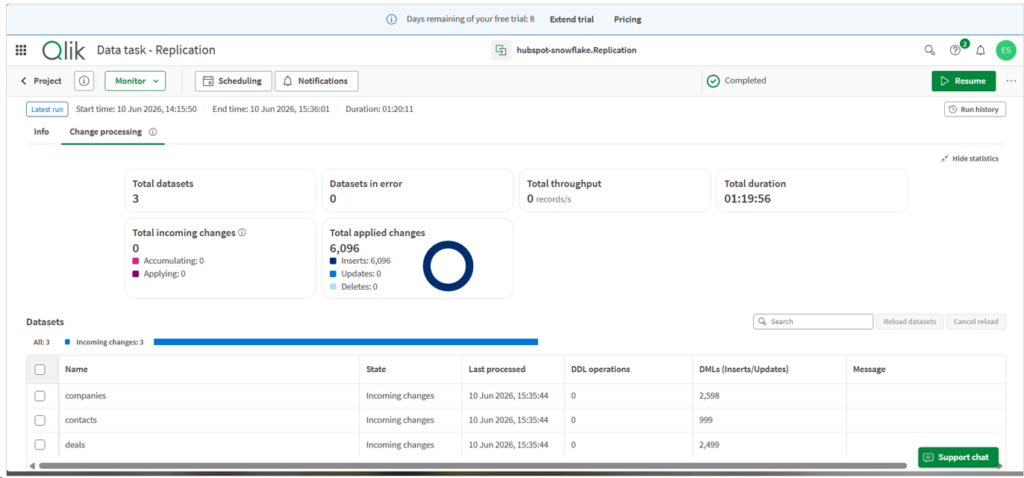This screenshot has width=1024, height=478.
Task: Click the replication task icon beside hubspot-snowflake
Action: 501,50
